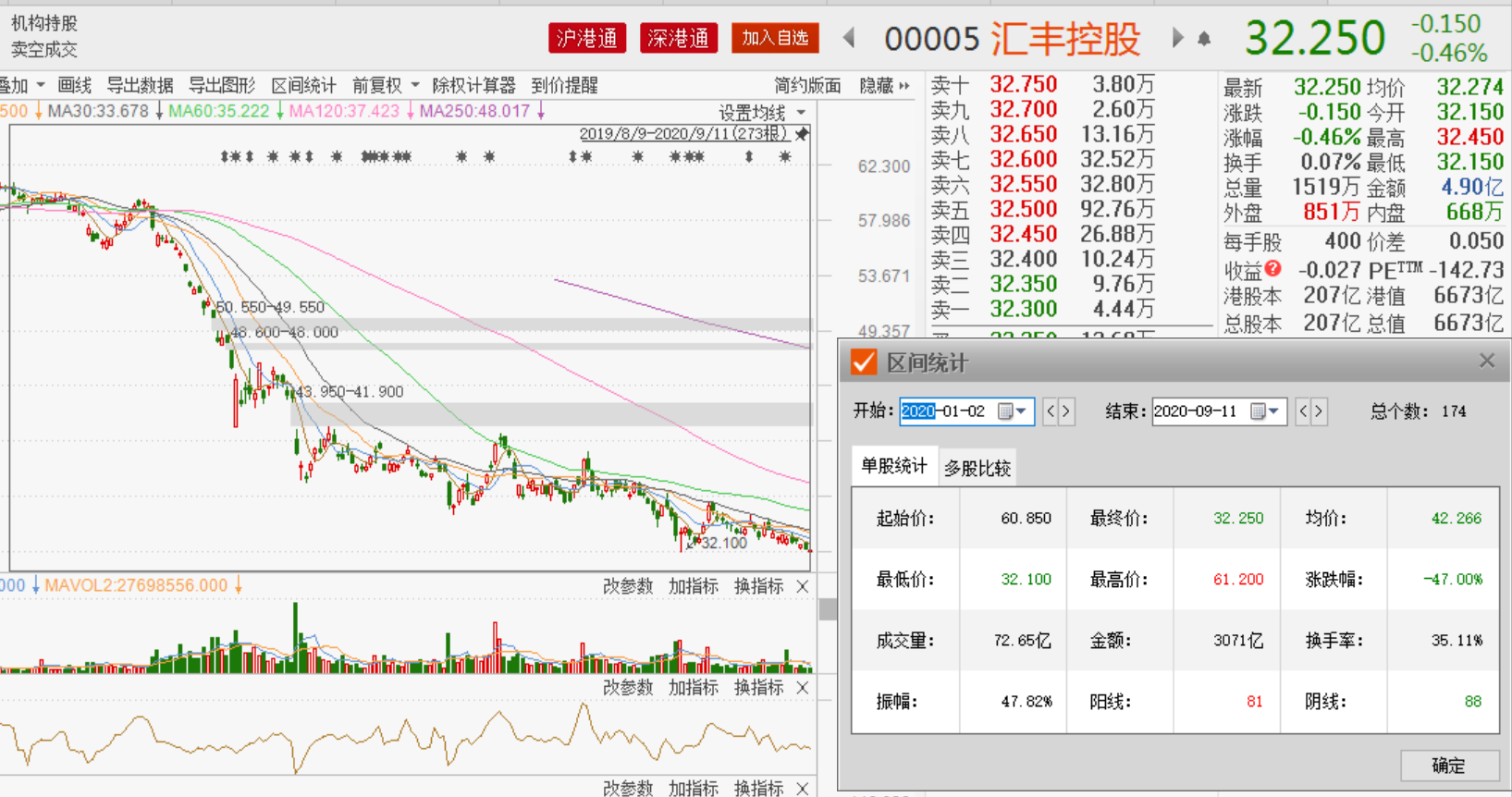Step 结束 date backward with left arrow
Screen dimensions: 1512x797
coord(1303,411)
